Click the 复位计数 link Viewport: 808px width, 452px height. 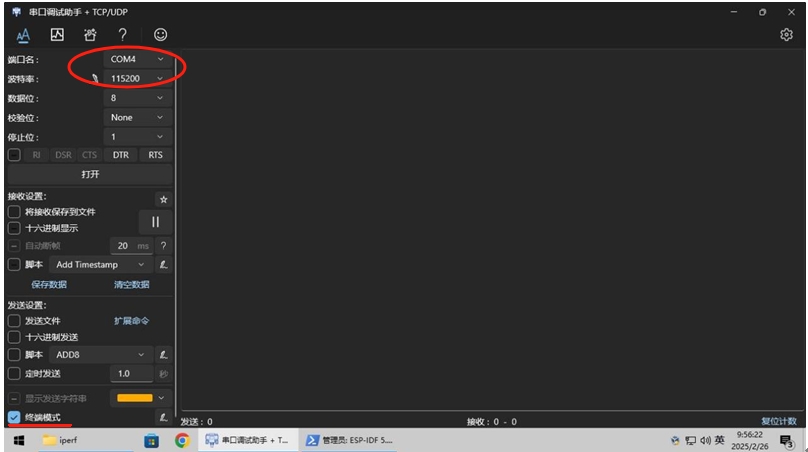tap(779, 422)
